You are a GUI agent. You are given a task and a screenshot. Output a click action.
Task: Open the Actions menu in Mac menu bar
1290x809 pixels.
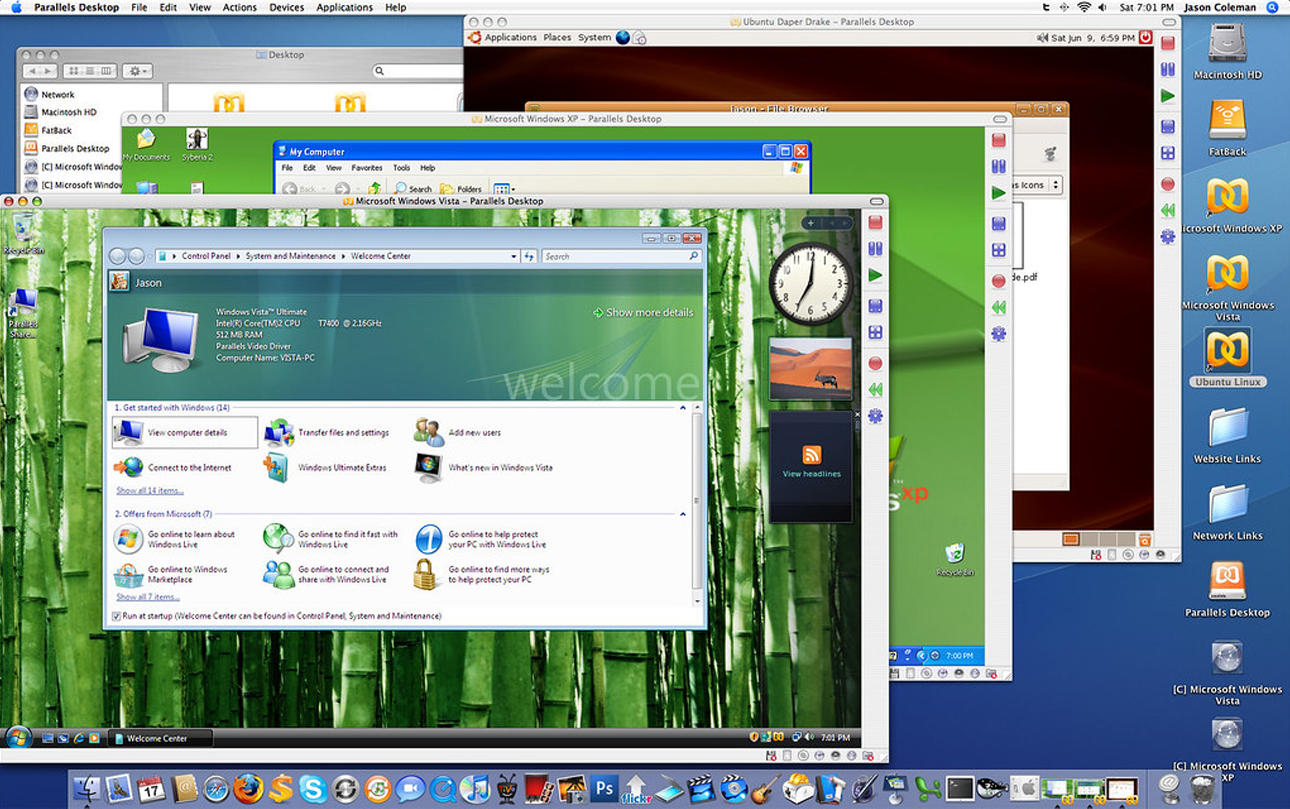[240, 7]
